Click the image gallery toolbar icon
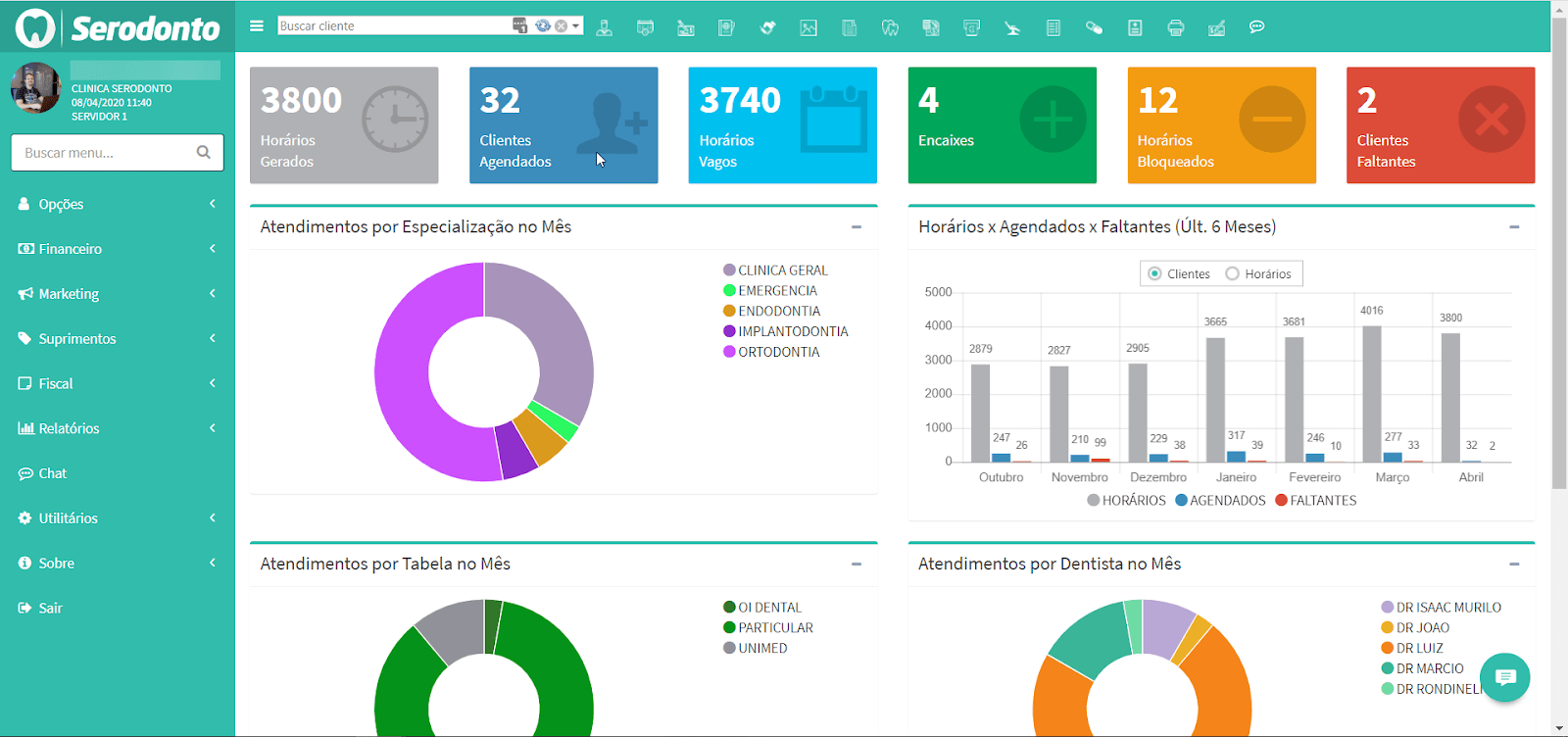 coord(808,27)
